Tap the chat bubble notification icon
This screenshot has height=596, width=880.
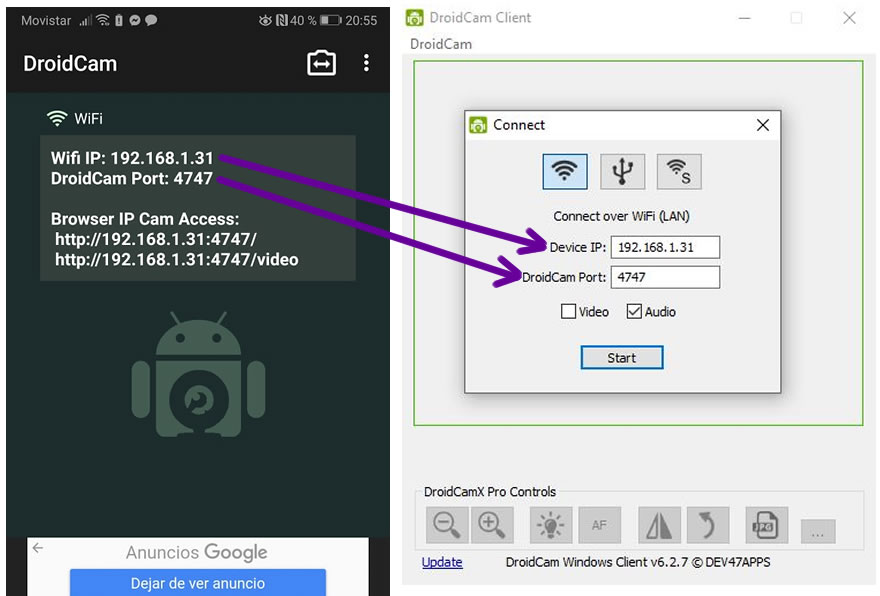pyautogui.click(x=151, y=21)
